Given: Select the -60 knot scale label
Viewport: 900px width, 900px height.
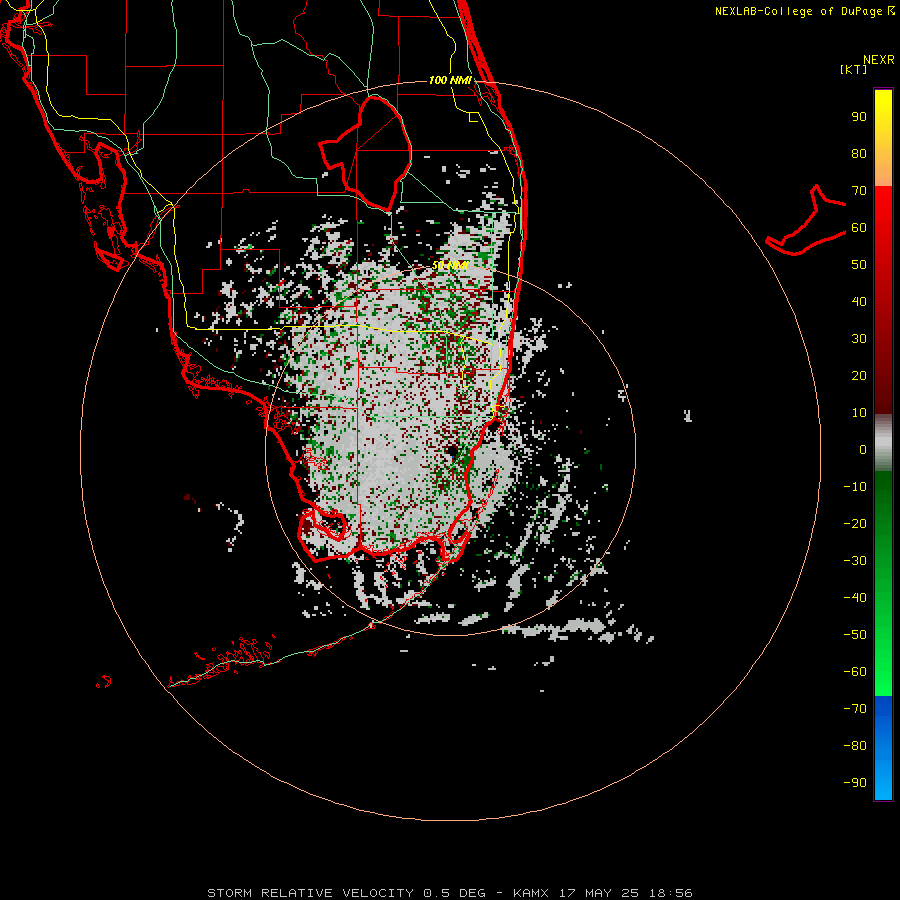Looking at the screenshot, I should (855, 672).
